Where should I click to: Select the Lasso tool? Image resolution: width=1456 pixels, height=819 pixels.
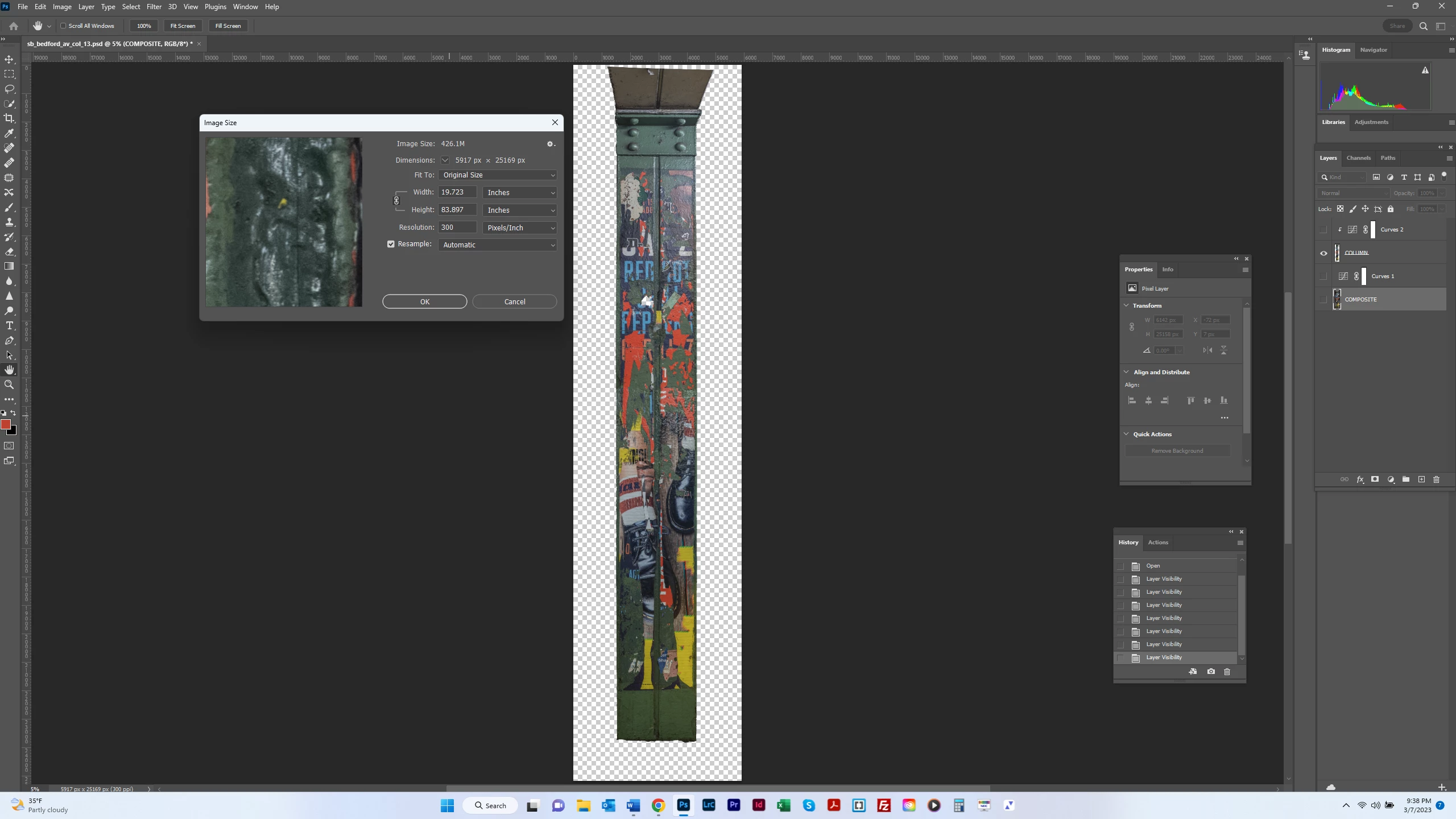click(9, 89)
